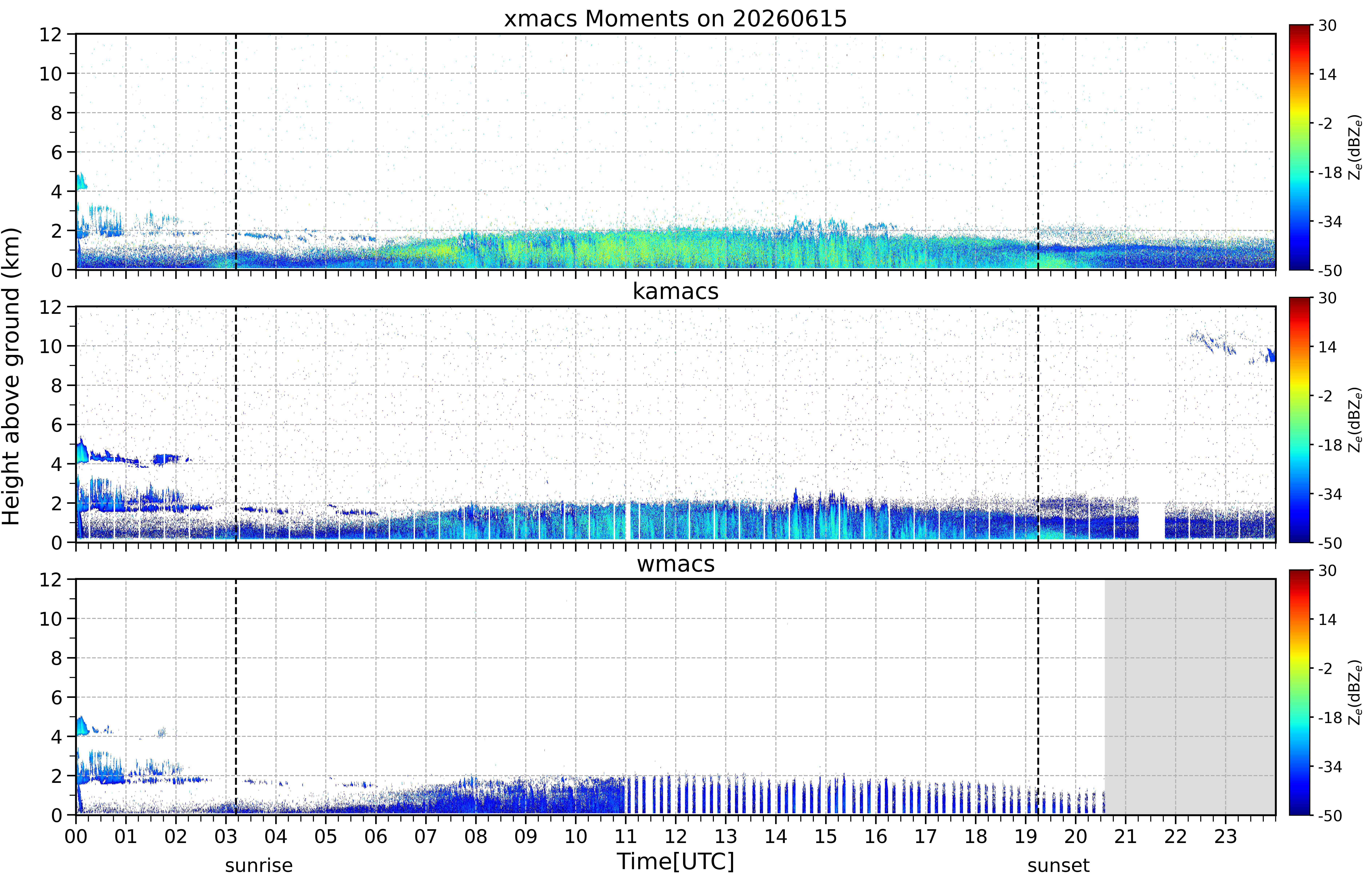1372x885 pixels.
Task: Click the sunrise dashed line in the xmacs panel
Action: point(236,152)
